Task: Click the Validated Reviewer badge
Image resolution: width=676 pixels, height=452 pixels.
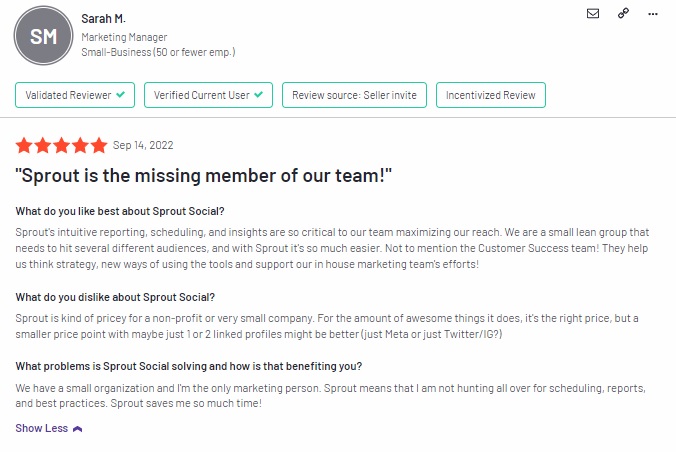Action: [75, 95]
